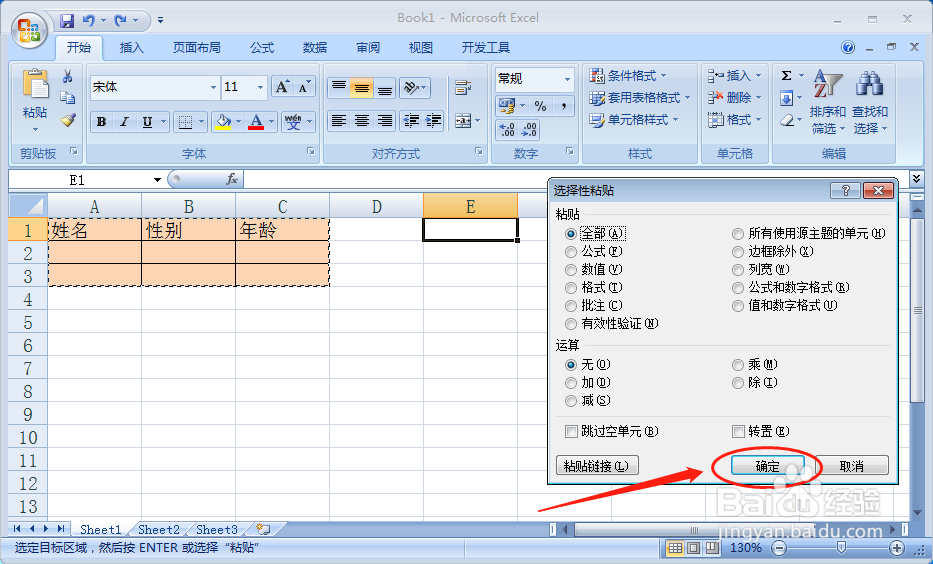Toggle wrap text

coord(463,88)
